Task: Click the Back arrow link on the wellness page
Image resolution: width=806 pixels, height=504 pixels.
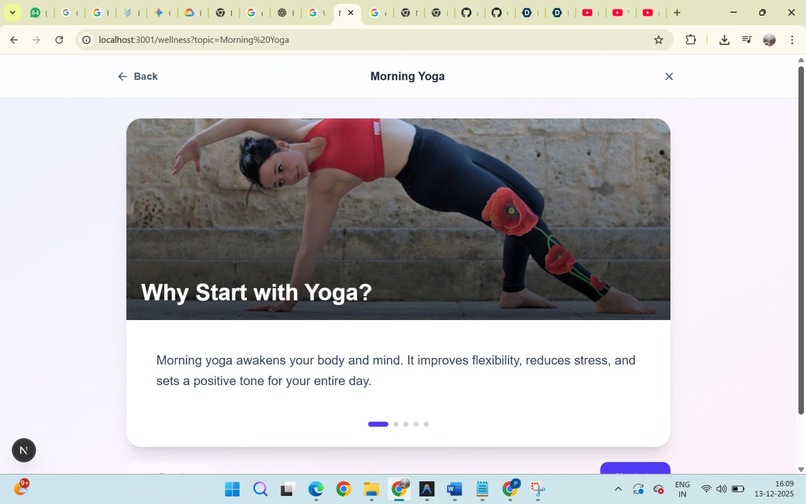Action: point(137,76)
